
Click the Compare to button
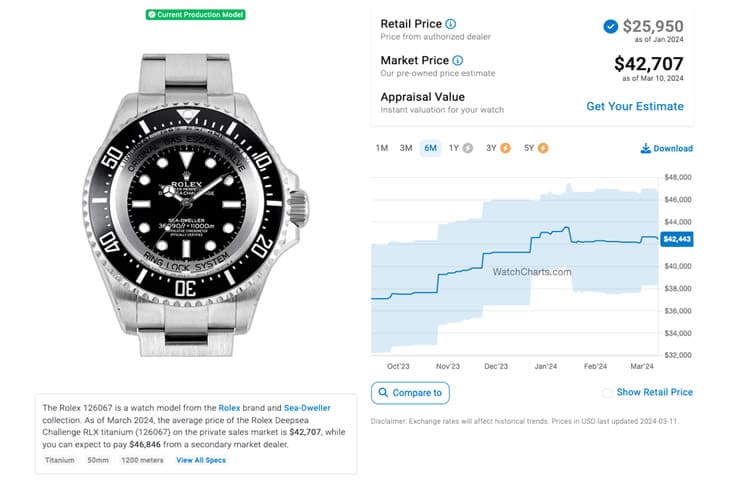click(x=410, y=393)
